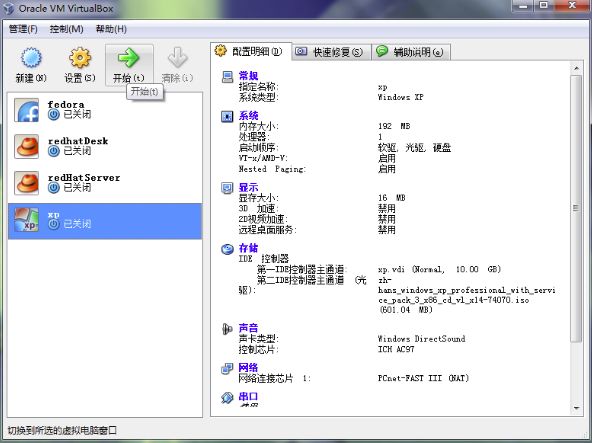
Task: Click the boot order value 软驱, 光驱, 硬盘
Action: pyautogui.click(x=415, y=148)
